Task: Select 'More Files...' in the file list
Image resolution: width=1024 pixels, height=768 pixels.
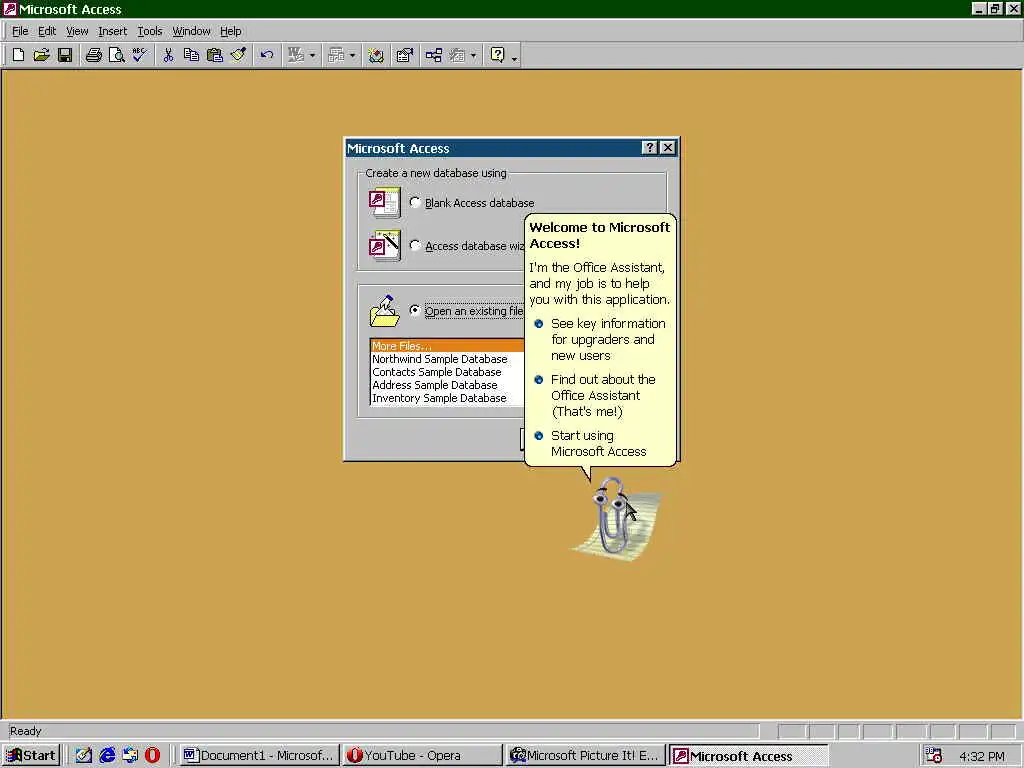Action: pyautogui.click(x=447, y=345)
